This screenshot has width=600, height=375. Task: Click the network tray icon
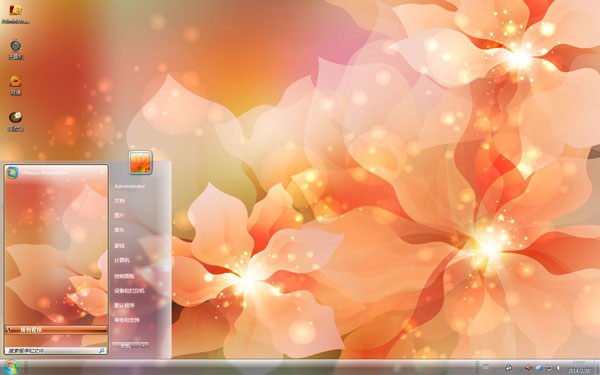(548, 368)
